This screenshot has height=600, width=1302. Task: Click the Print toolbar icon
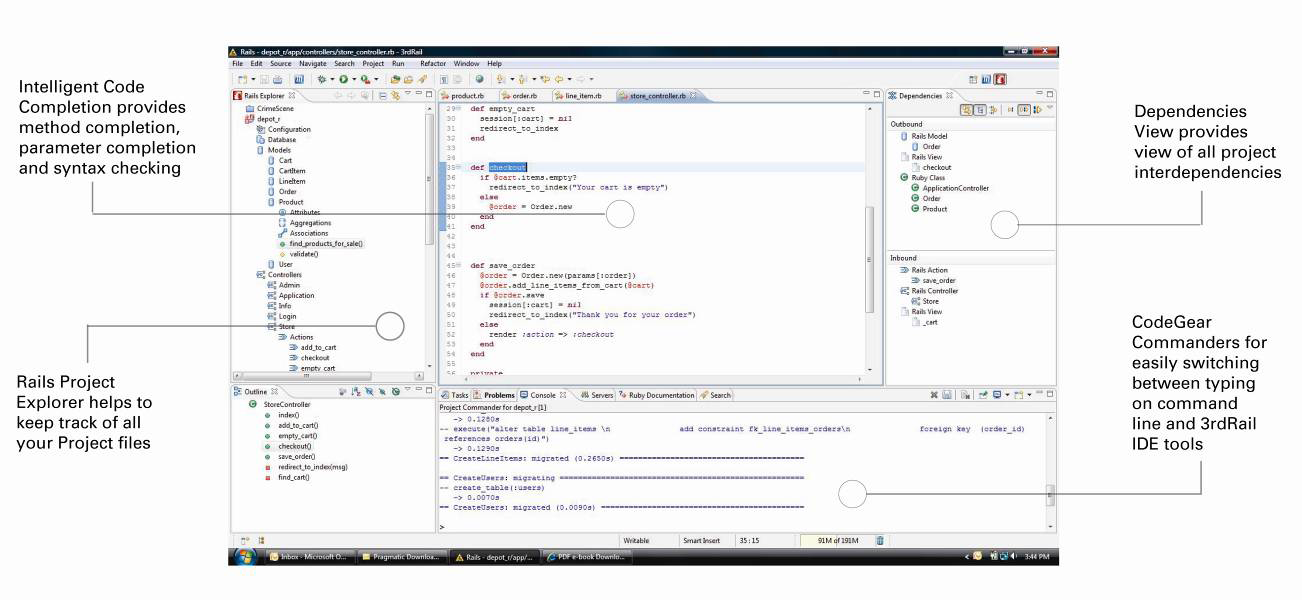[278, 79]
